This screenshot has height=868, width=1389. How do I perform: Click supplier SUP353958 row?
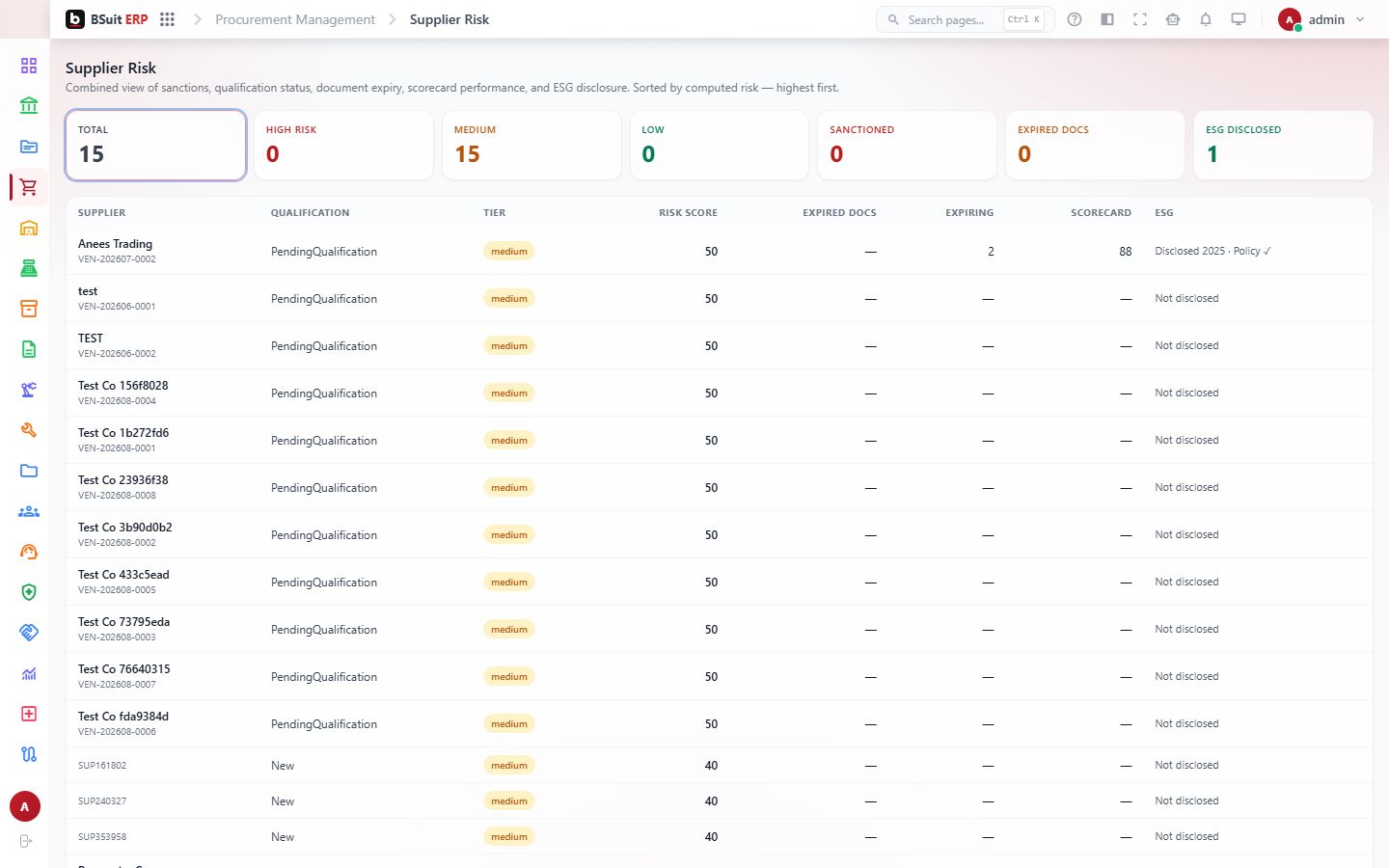tap(720, 836)
